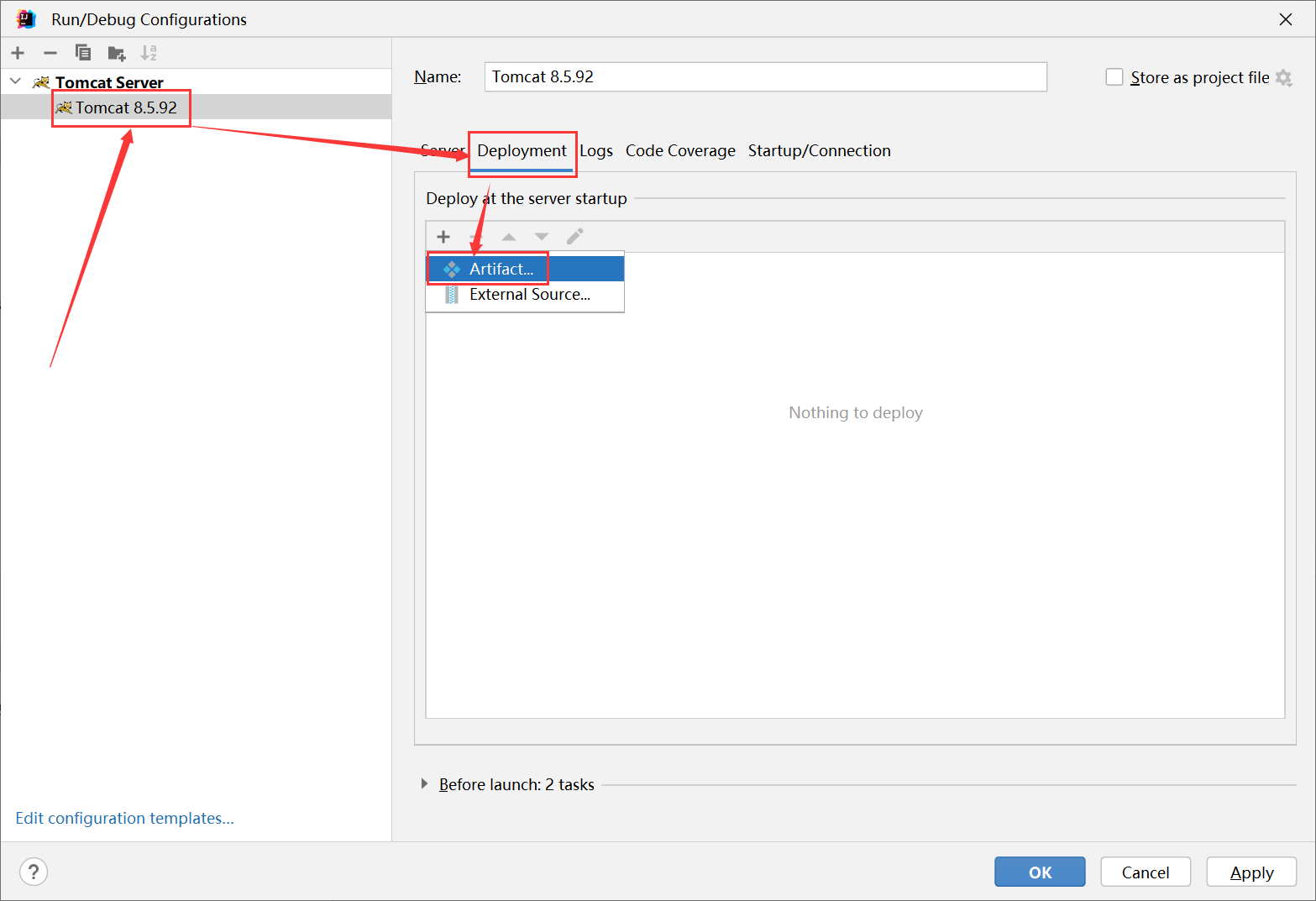Screen dimensions: 1316x901
Task: Enable Store as project file
Action: (1114, 77)
